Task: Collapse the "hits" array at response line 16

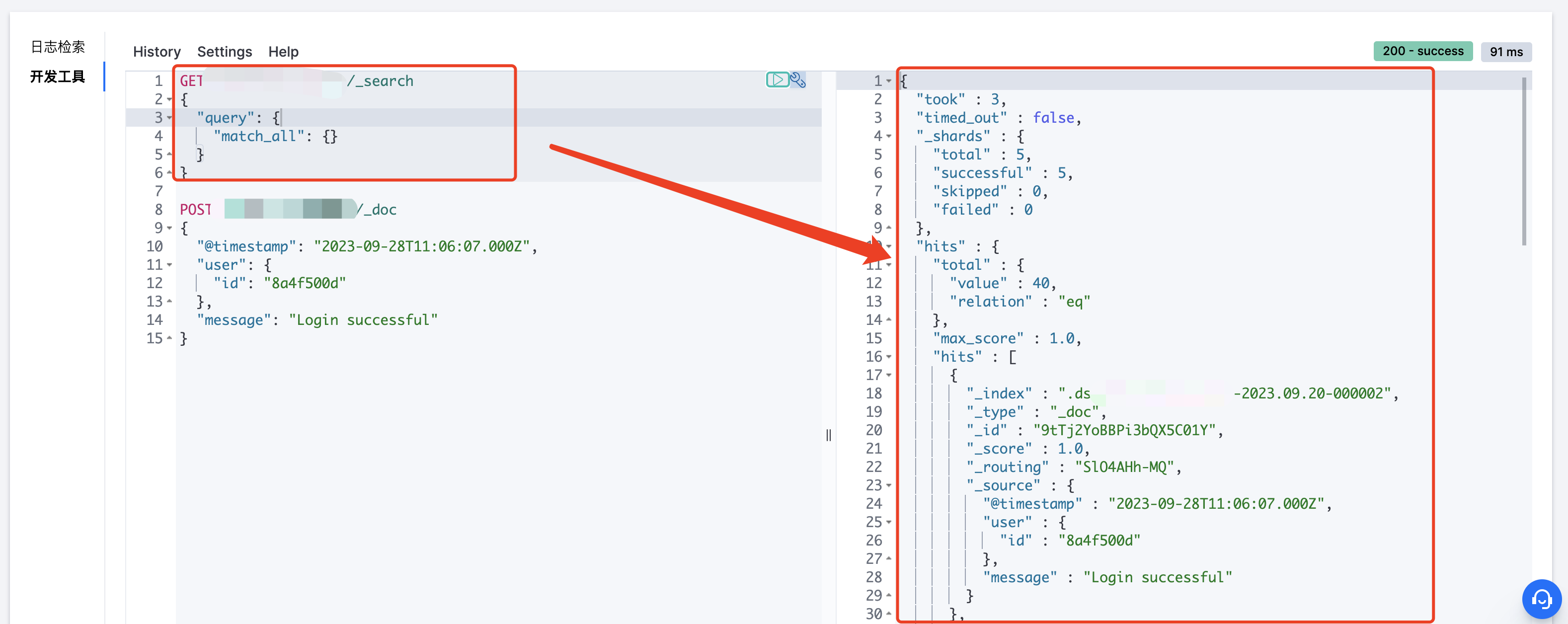Action: pyautogui.click(x=889, y=357)
